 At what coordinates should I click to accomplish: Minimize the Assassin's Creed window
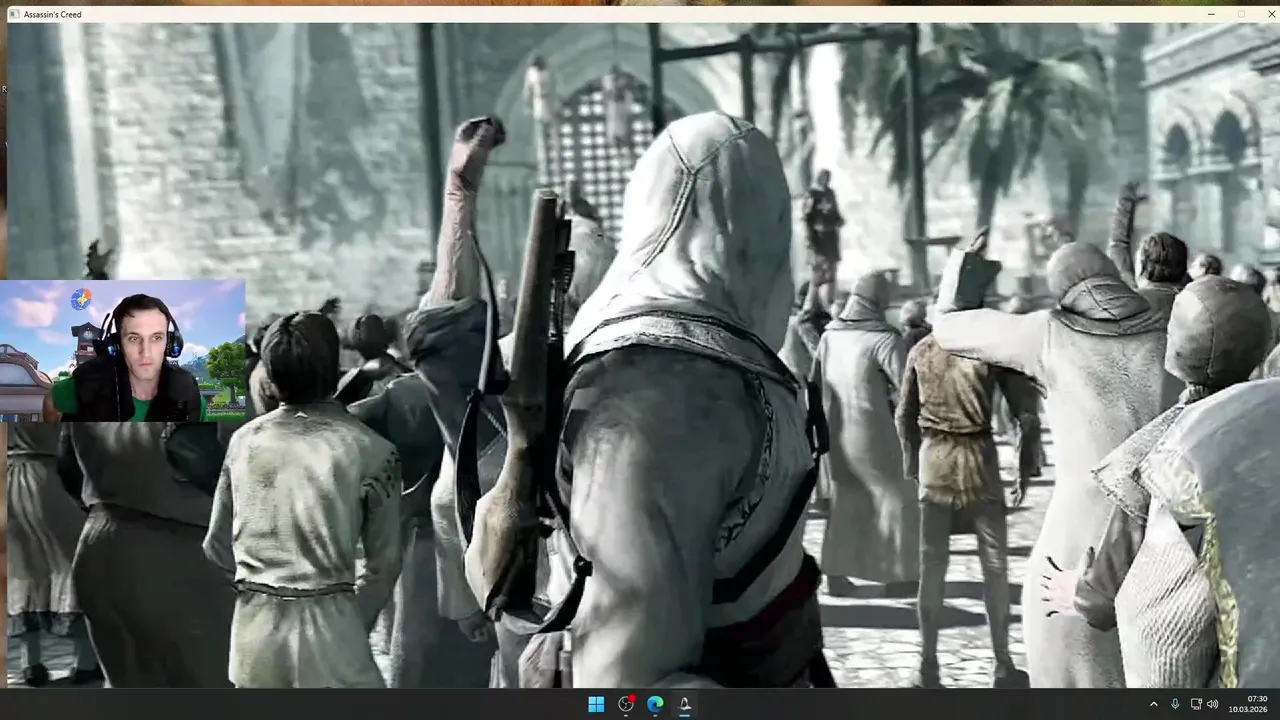pos(1211,14)
